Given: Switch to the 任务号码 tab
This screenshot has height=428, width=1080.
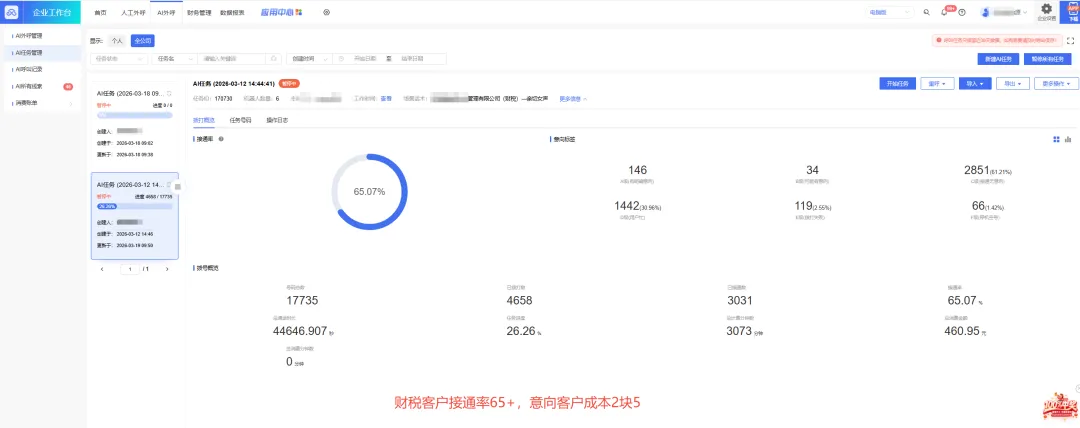Looking at the screenshot, I should 240,121.
